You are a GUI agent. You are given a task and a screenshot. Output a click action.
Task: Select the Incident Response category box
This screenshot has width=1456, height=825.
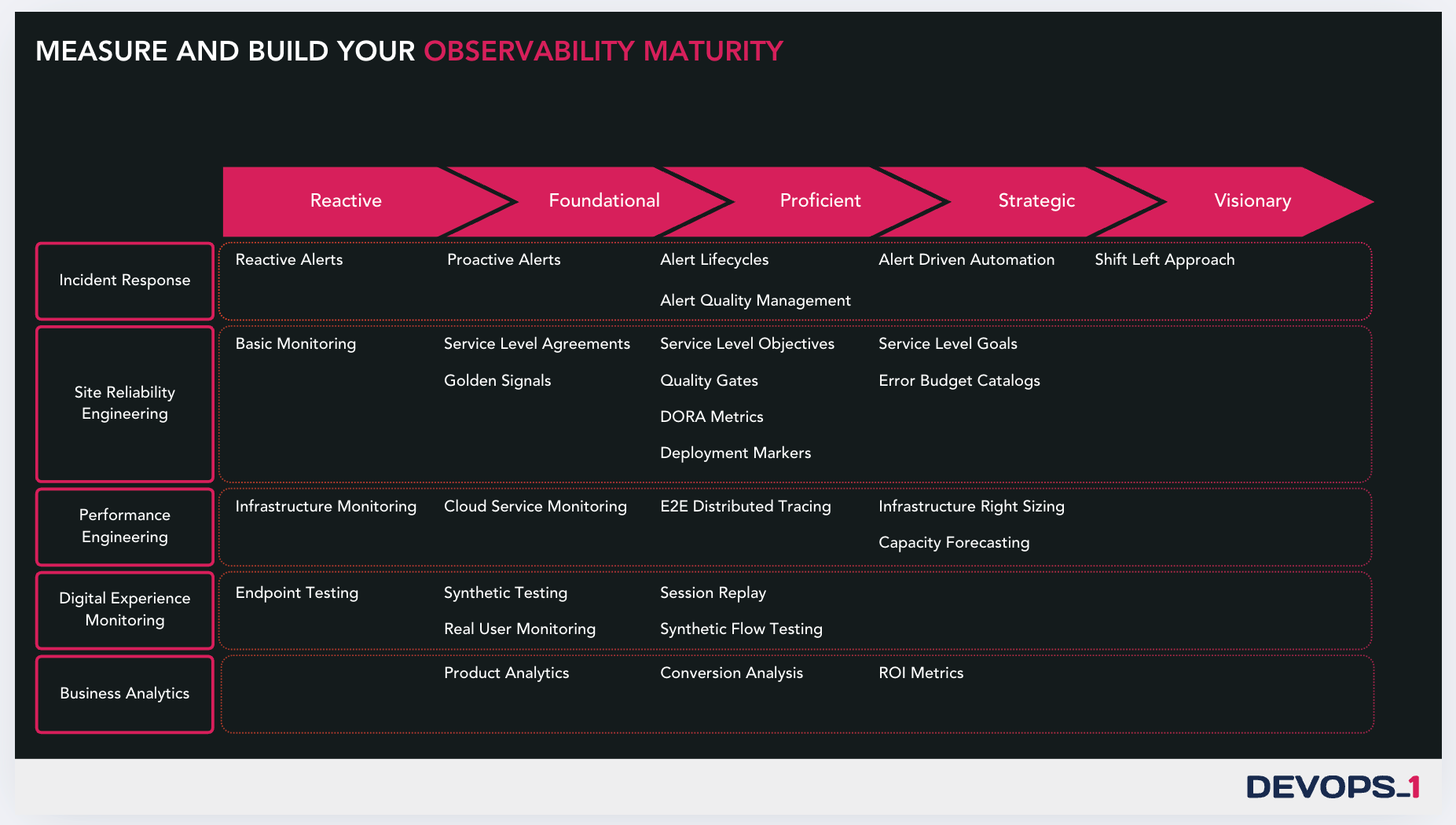125,280
